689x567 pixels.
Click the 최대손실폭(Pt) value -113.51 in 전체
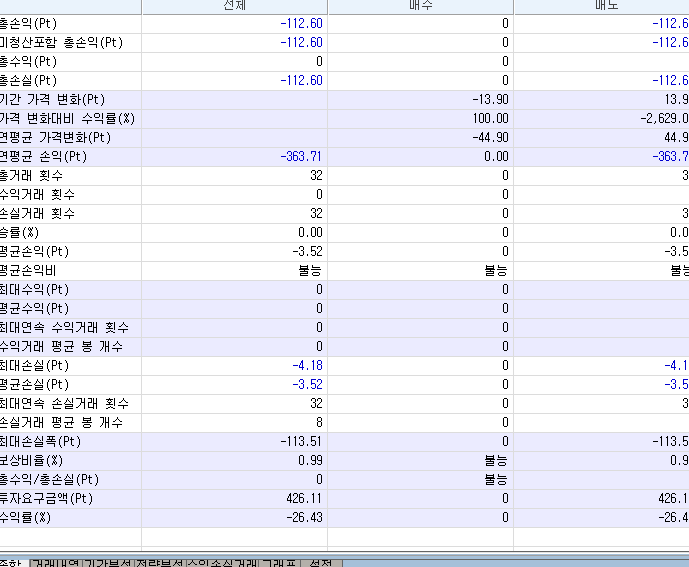299,441
